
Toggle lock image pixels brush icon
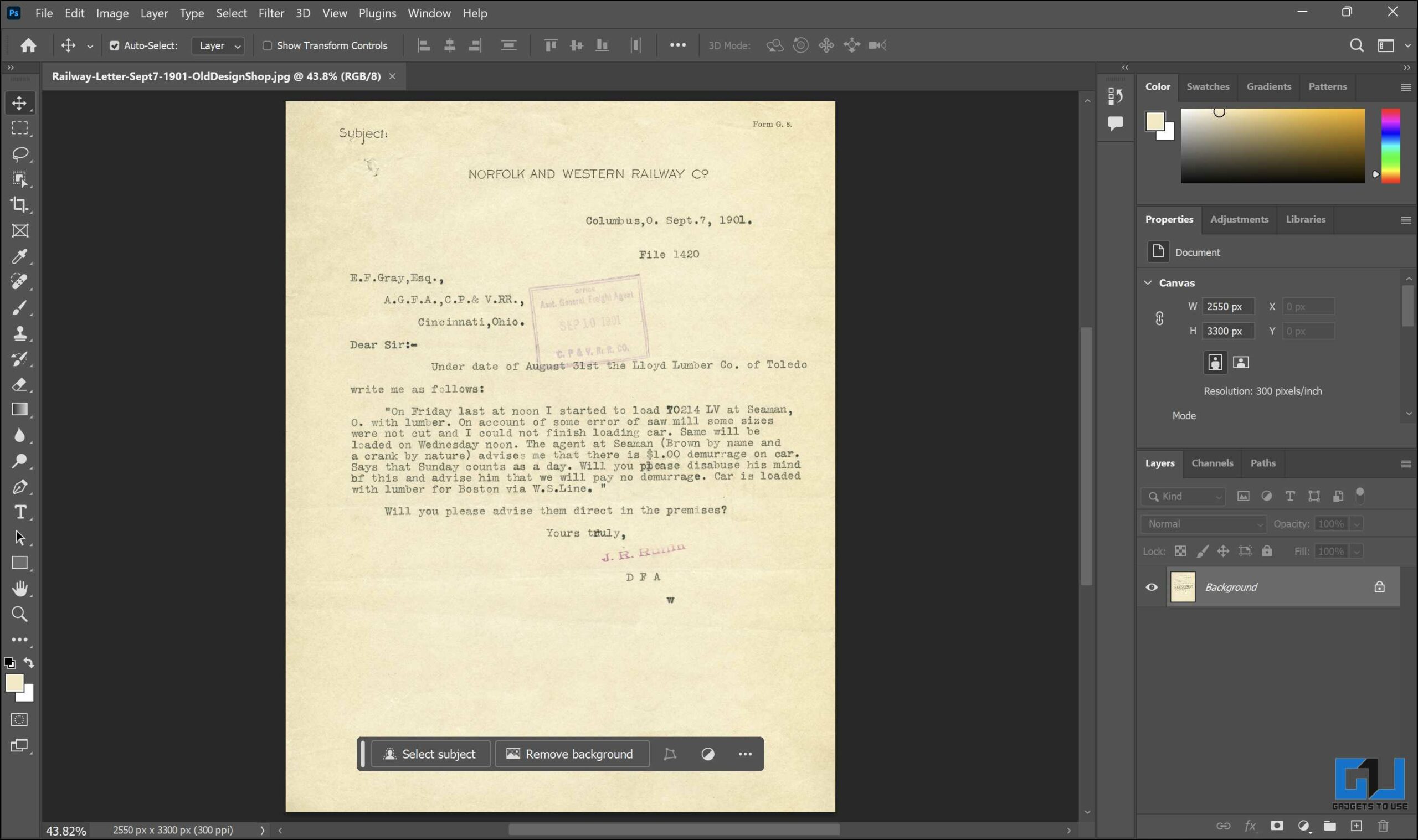coord(1203,552)
